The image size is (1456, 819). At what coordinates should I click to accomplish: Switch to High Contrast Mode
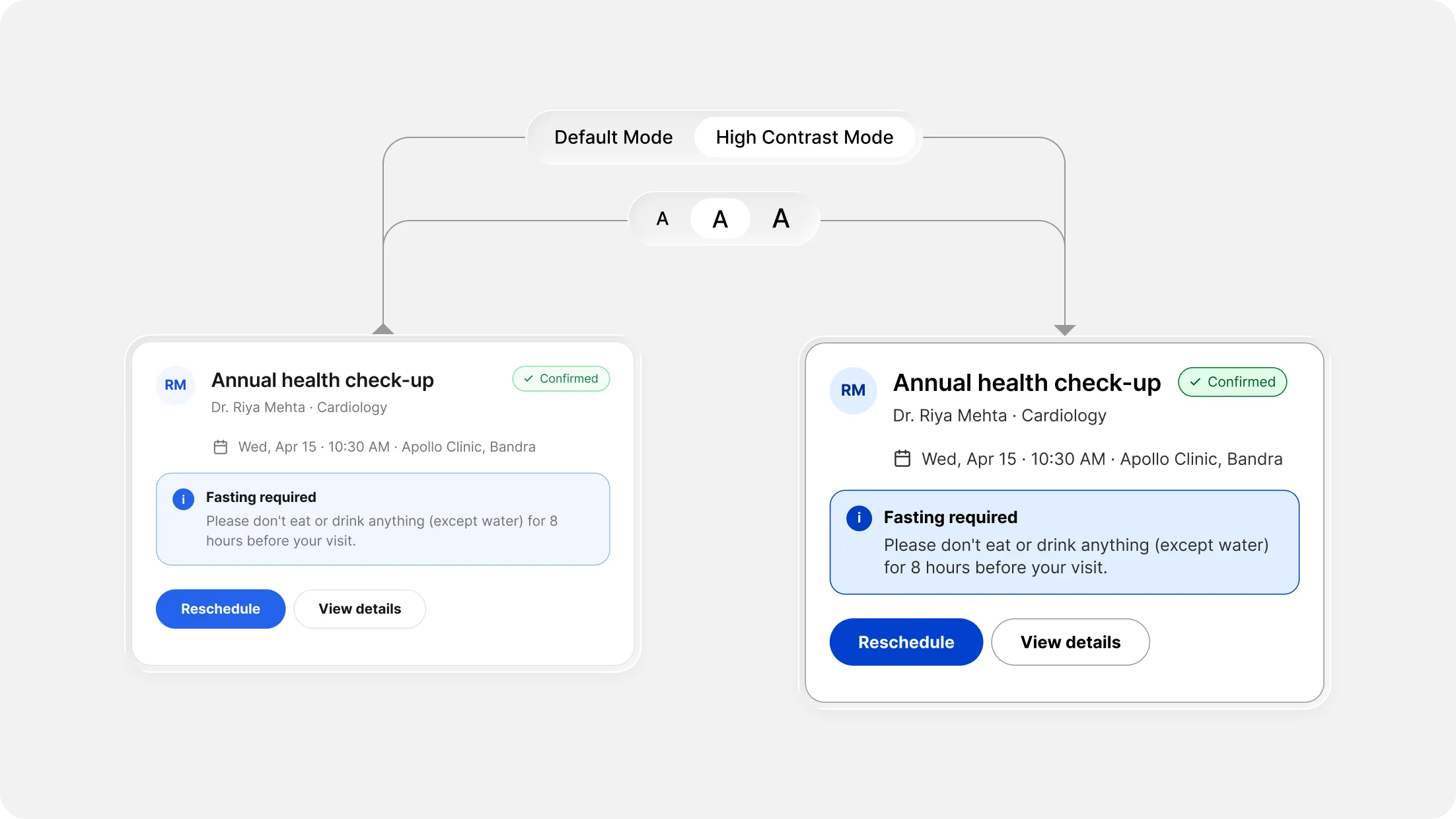click(x=804, y=137)
